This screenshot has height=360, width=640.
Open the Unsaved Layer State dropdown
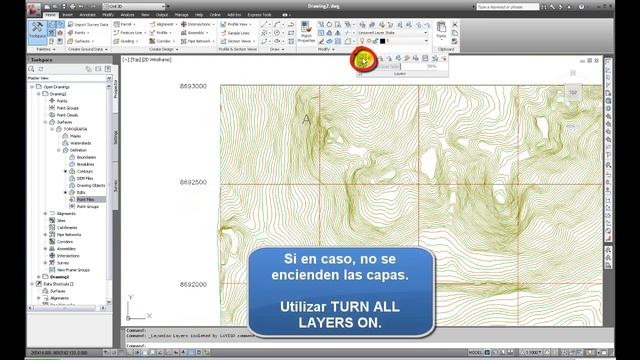pos(393,33)
